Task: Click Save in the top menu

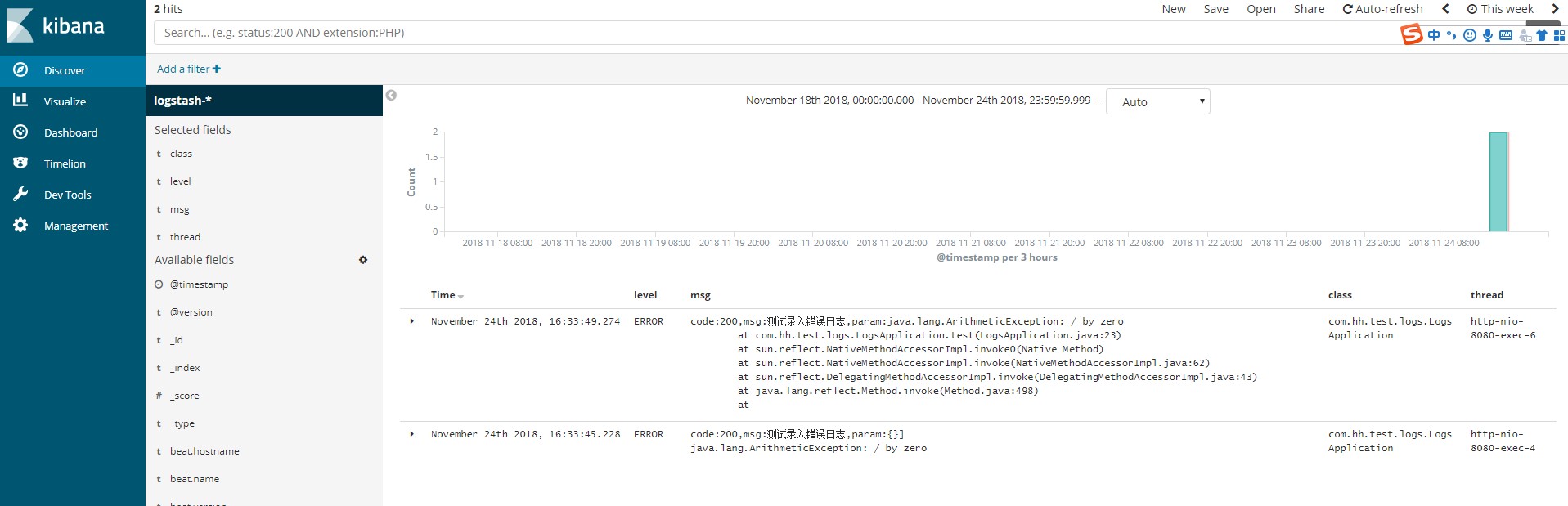Action: click(1216, 9)
